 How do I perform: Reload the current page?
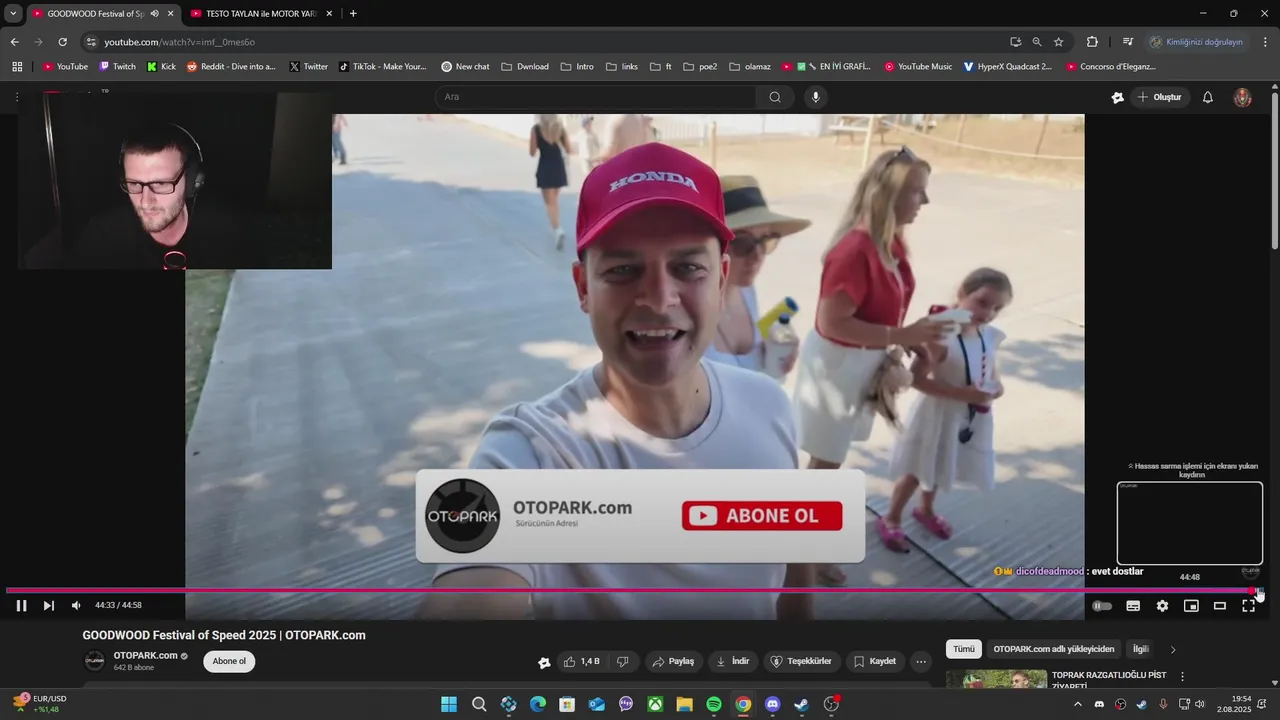[x=62, y=42]
